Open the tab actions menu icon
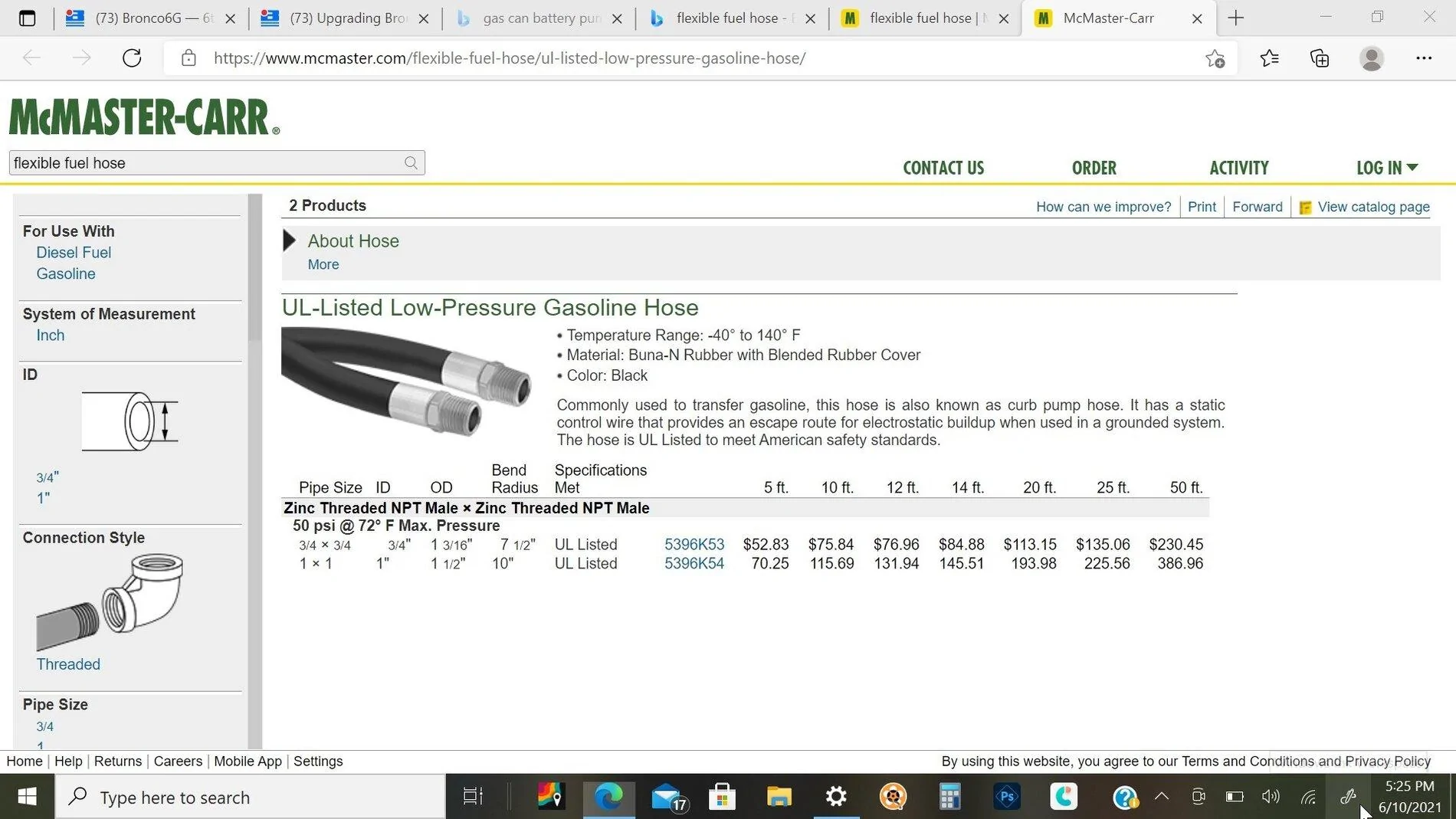 27,18
